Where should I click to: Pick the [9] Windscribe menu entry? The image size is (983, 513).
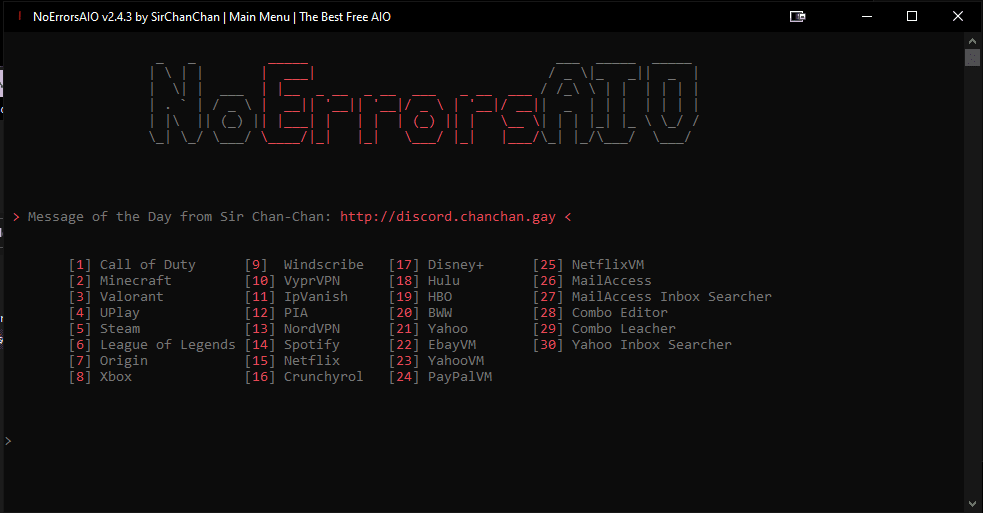click(x=304, y=265)
